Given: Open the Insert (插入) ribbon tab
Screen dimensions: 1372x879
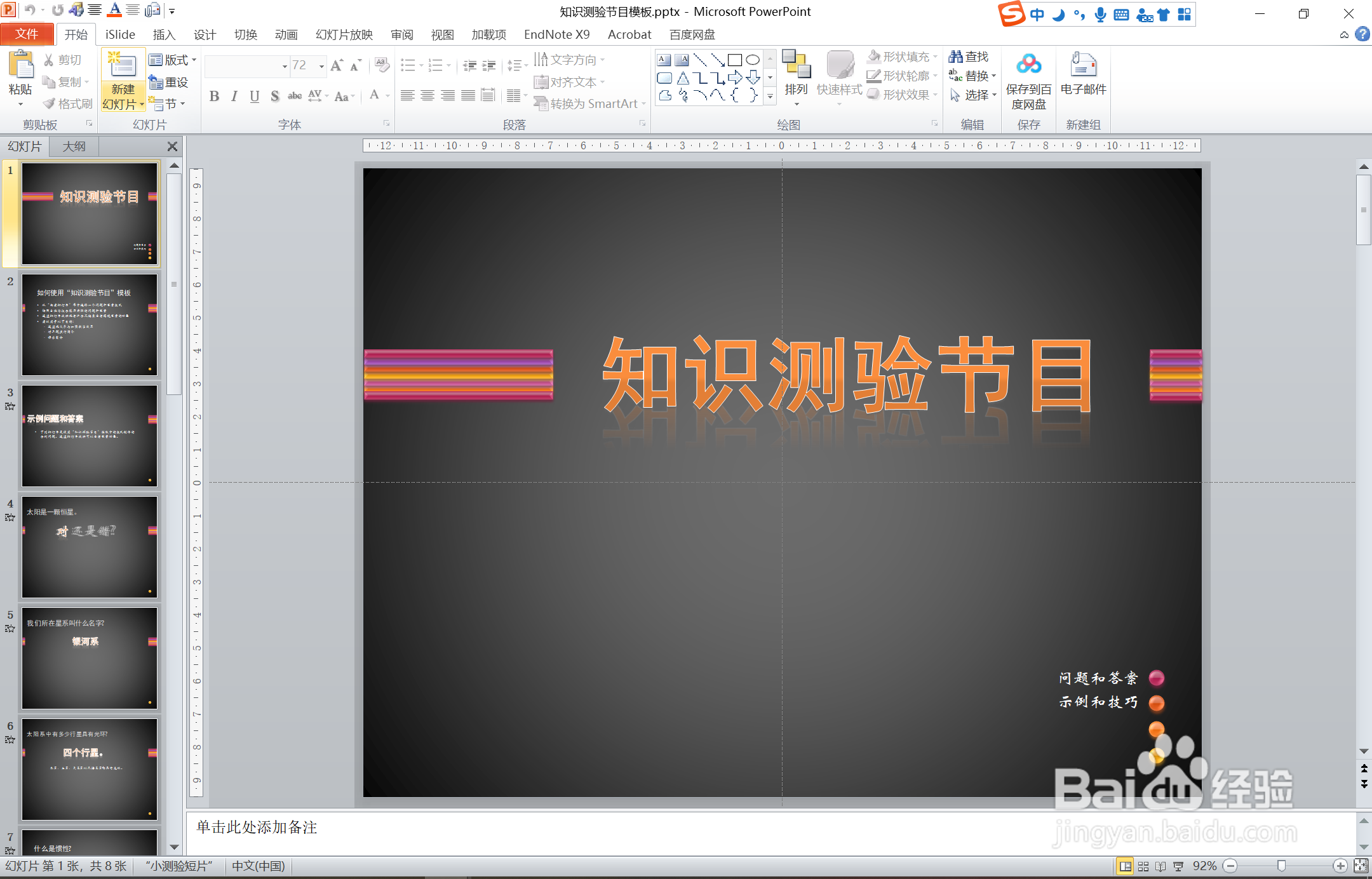Looking at the screenshot, I should pyautogui.click(x=163, y=35).
